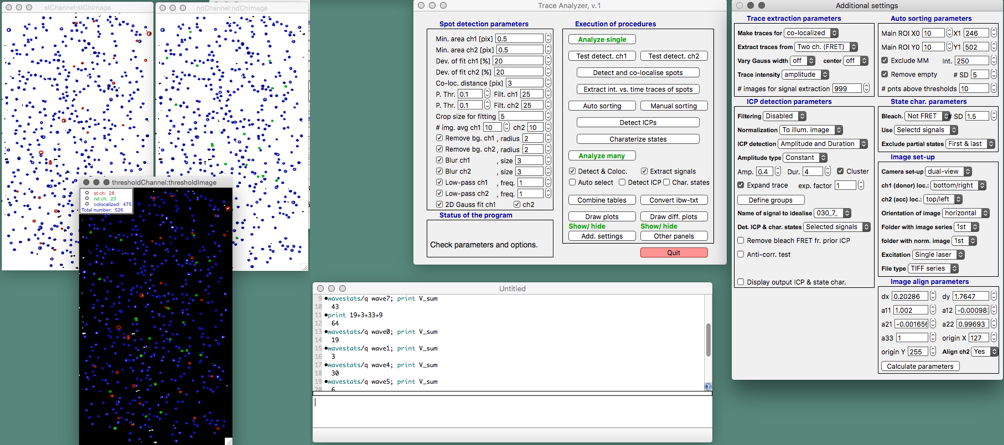The height and width of the screenshot is (445, 1004).
Task: Uncheck the Exclude MM option
Action: click(x=885, y=61)
